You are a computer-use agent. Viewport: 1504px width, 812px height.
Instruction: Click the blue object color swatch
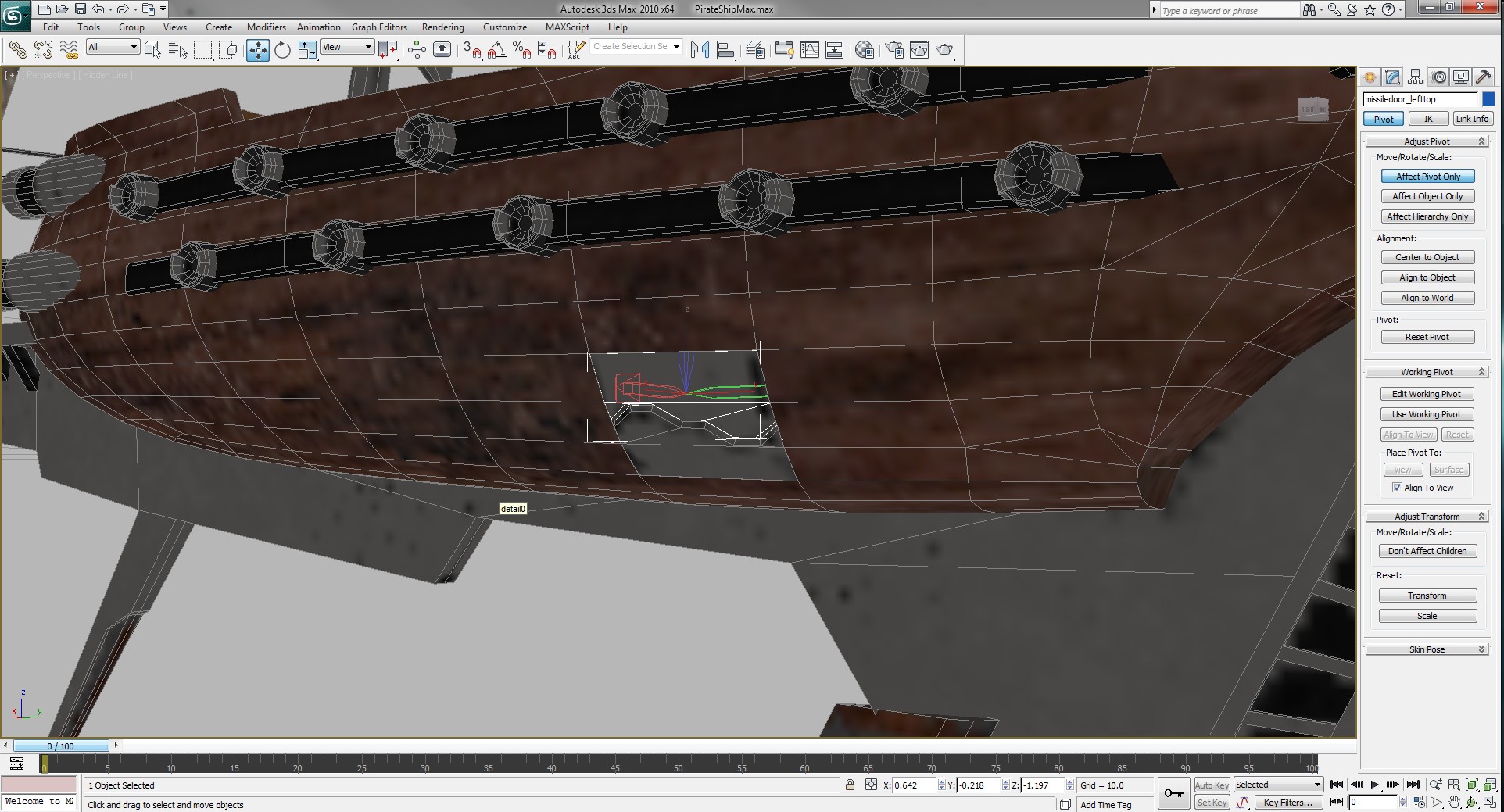pos(1488,99)
